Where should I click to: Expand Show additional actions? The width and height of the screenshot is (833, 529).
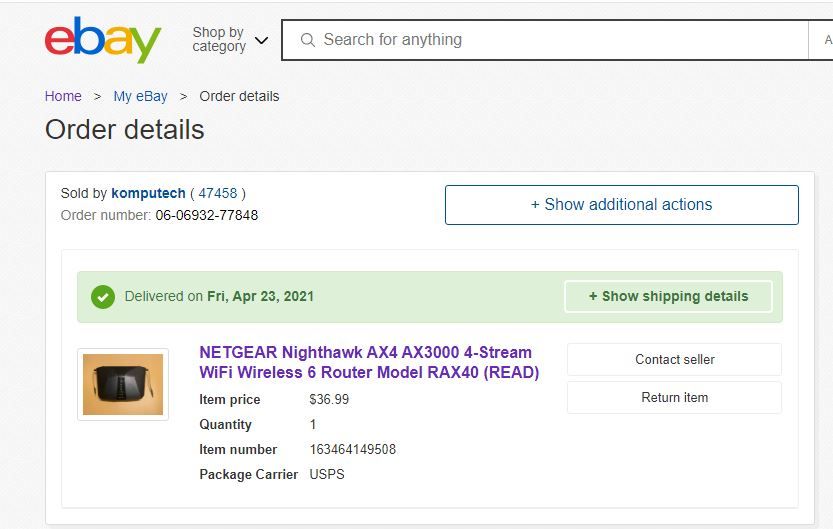coord(621,205)
